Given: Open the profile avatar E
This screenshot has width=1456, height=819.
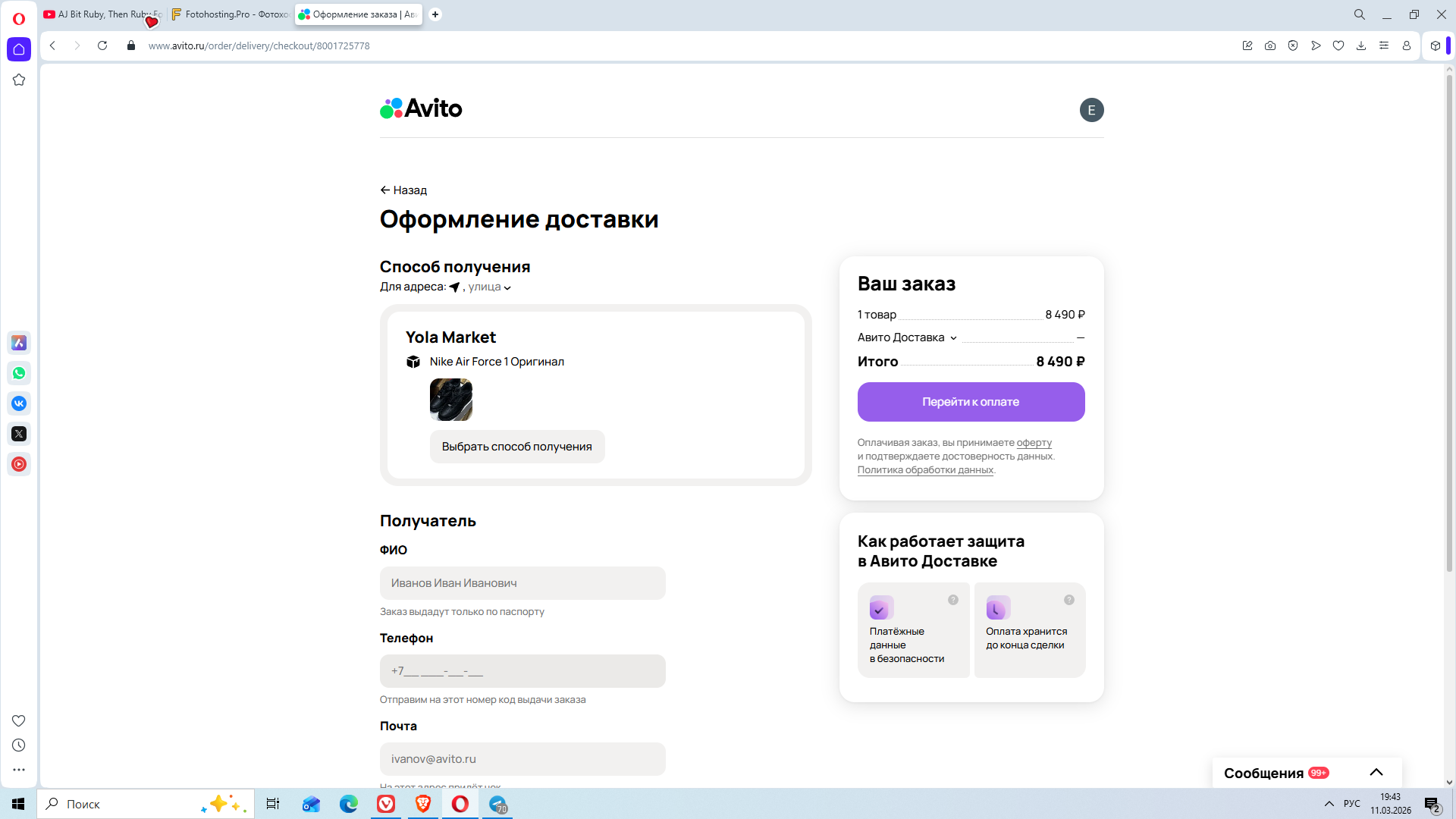Looking at the screenshot, I should tap(1091, 110).
